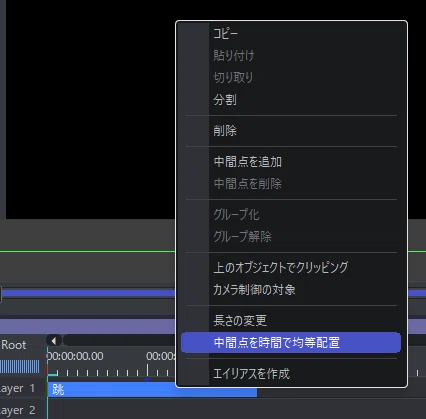
Task: Select 削除 in the context menu
Action: [x=291, y=131]
